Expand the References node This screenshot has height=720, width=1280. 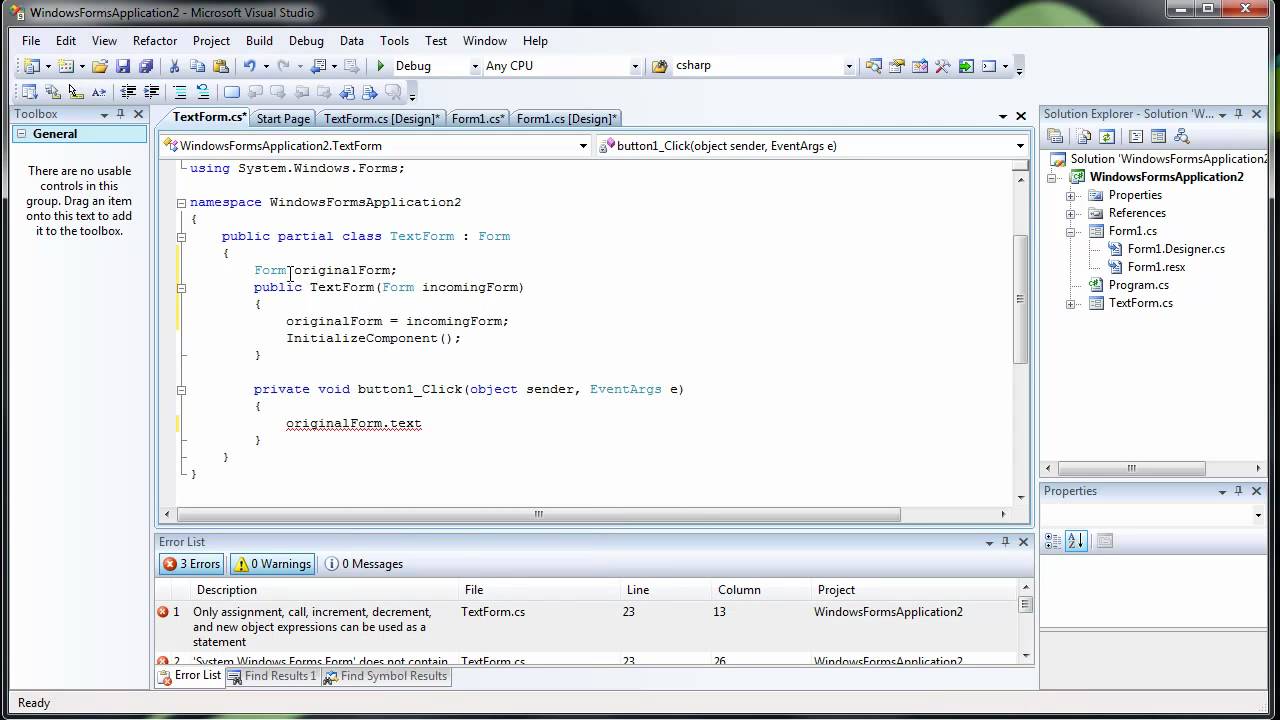click(1070, 213)
